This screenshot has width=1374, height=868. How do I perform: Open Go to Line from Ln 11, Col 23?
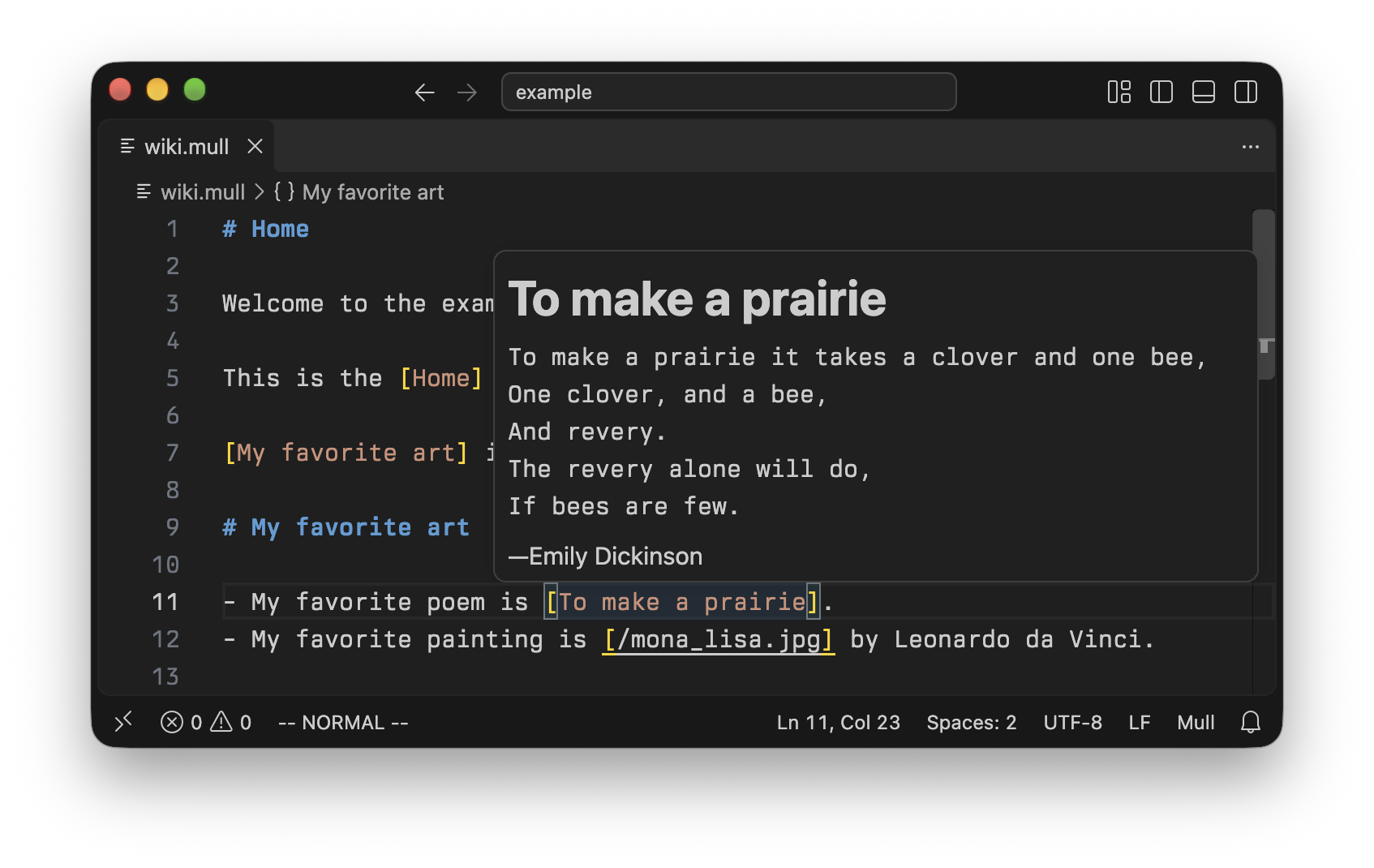[839, 723]
